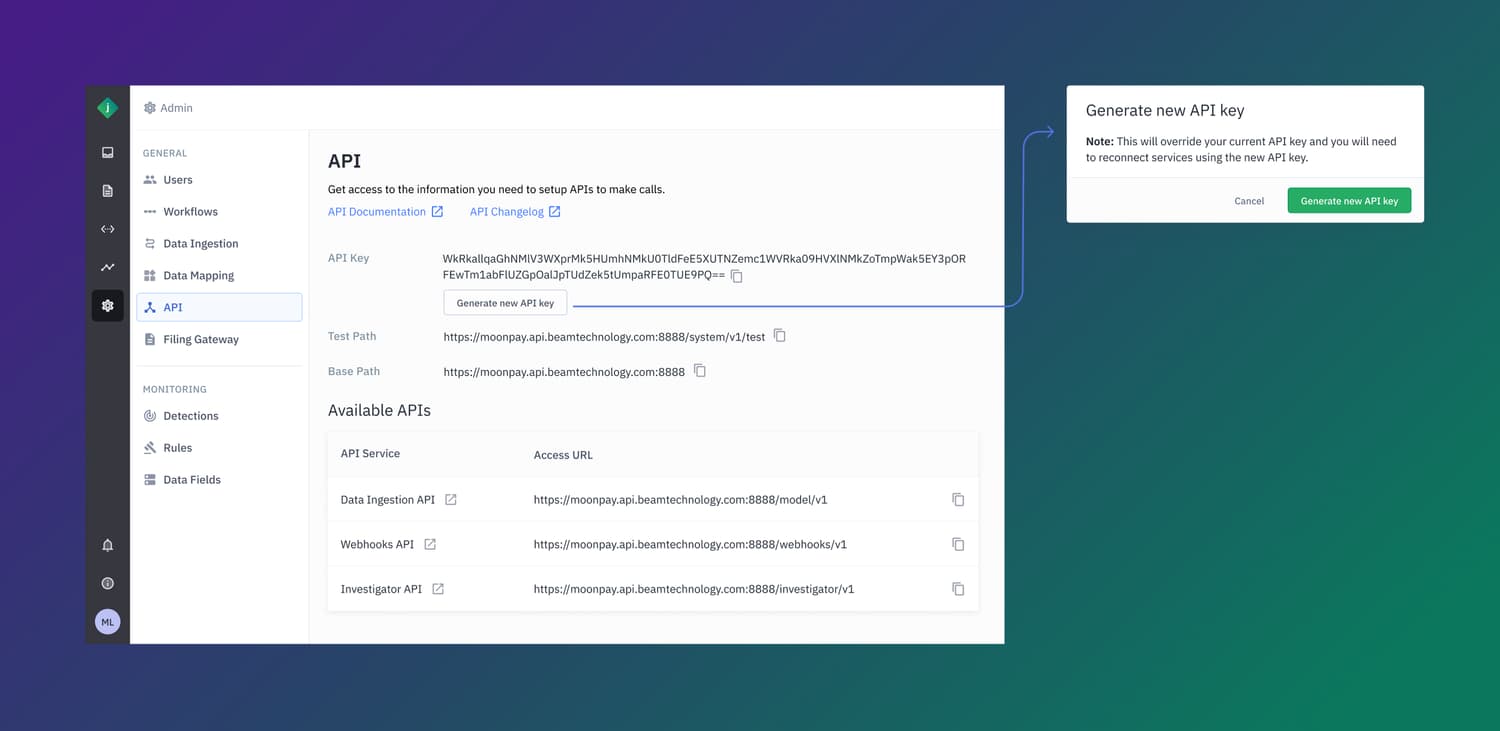This screenshot has width=1500, height=731.
Task: Open the Data Fields menu item
Action: pos(219,480)
